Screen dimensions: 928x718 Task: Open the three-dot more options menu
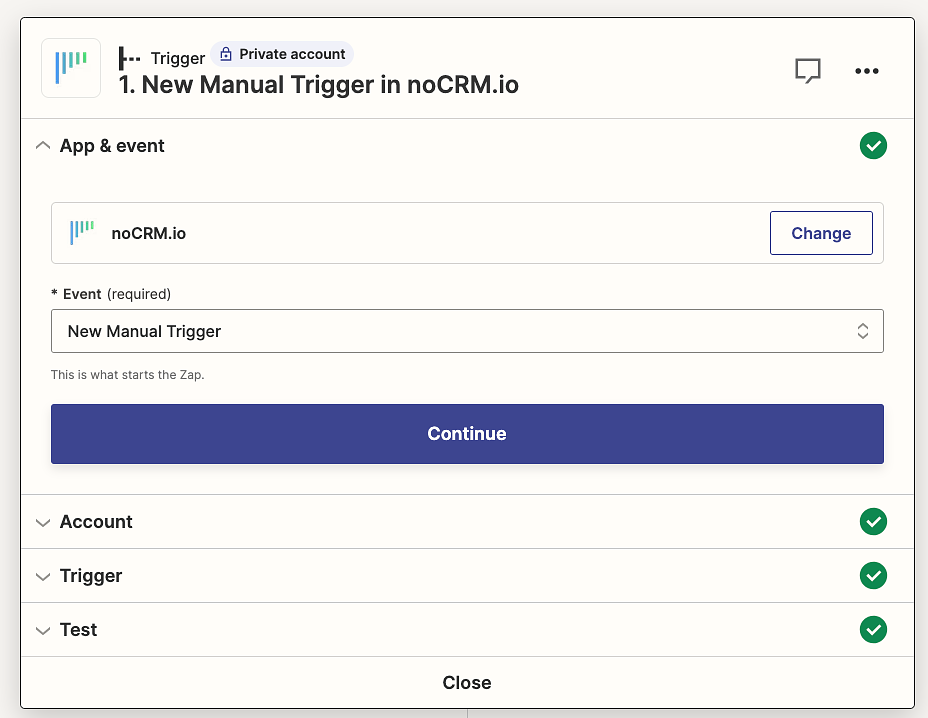(866, 71)
